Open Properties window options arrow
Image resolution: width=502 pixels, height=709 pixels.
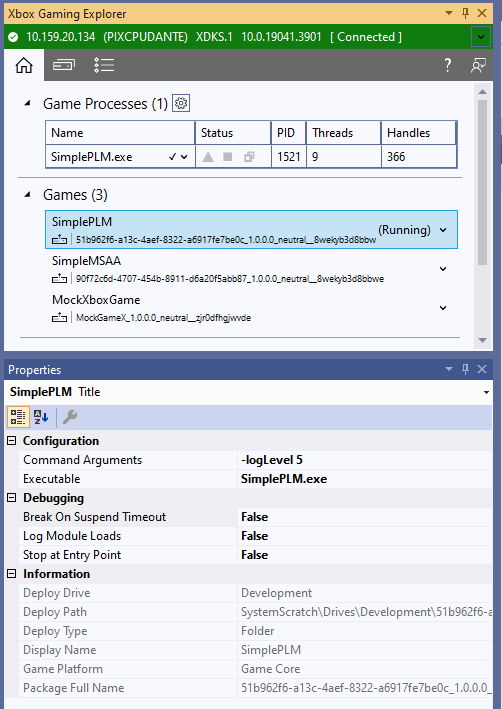click(449, 369)
